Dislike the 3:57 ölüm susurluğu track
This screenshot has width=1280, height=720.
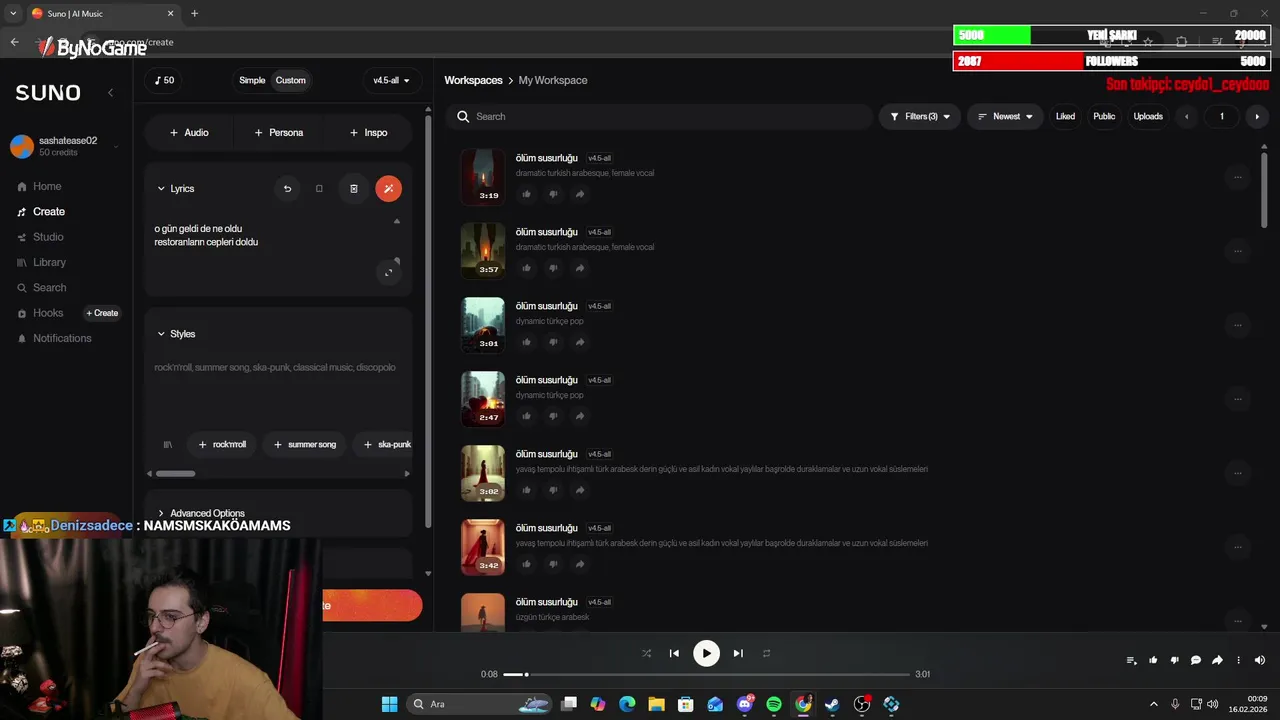point(553,268)
